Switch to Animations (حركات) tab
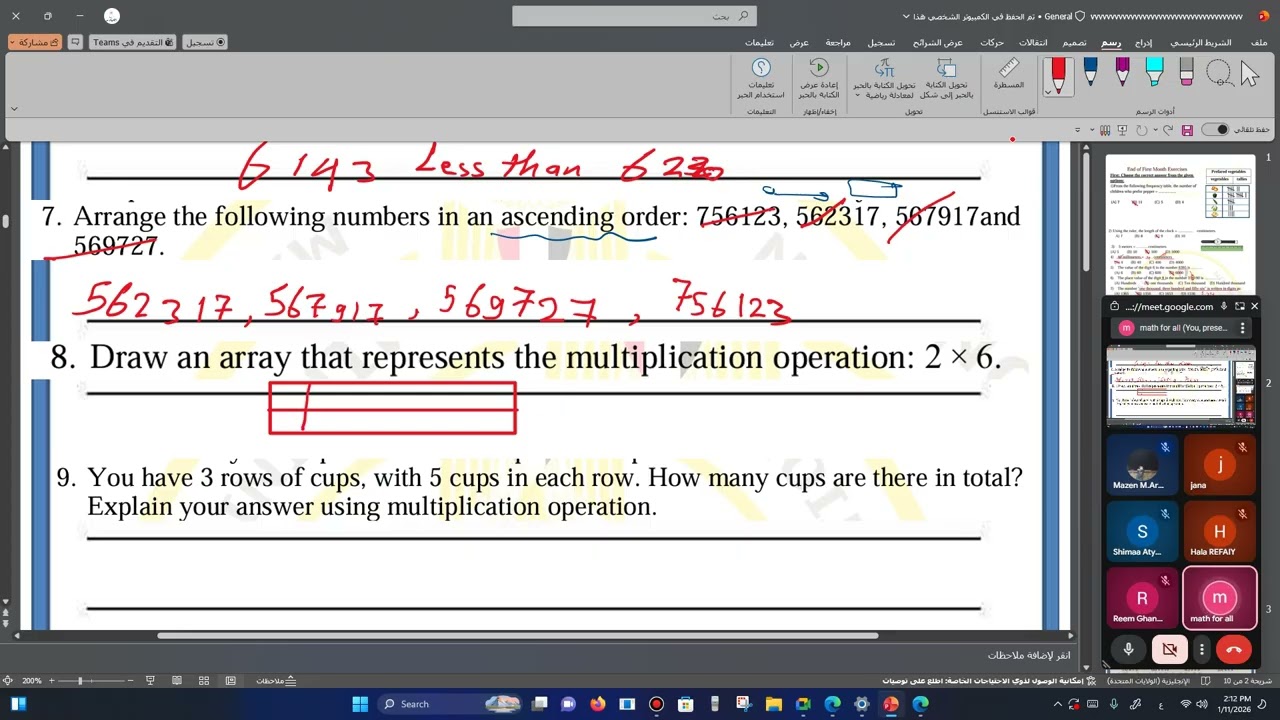 point(992,42)
